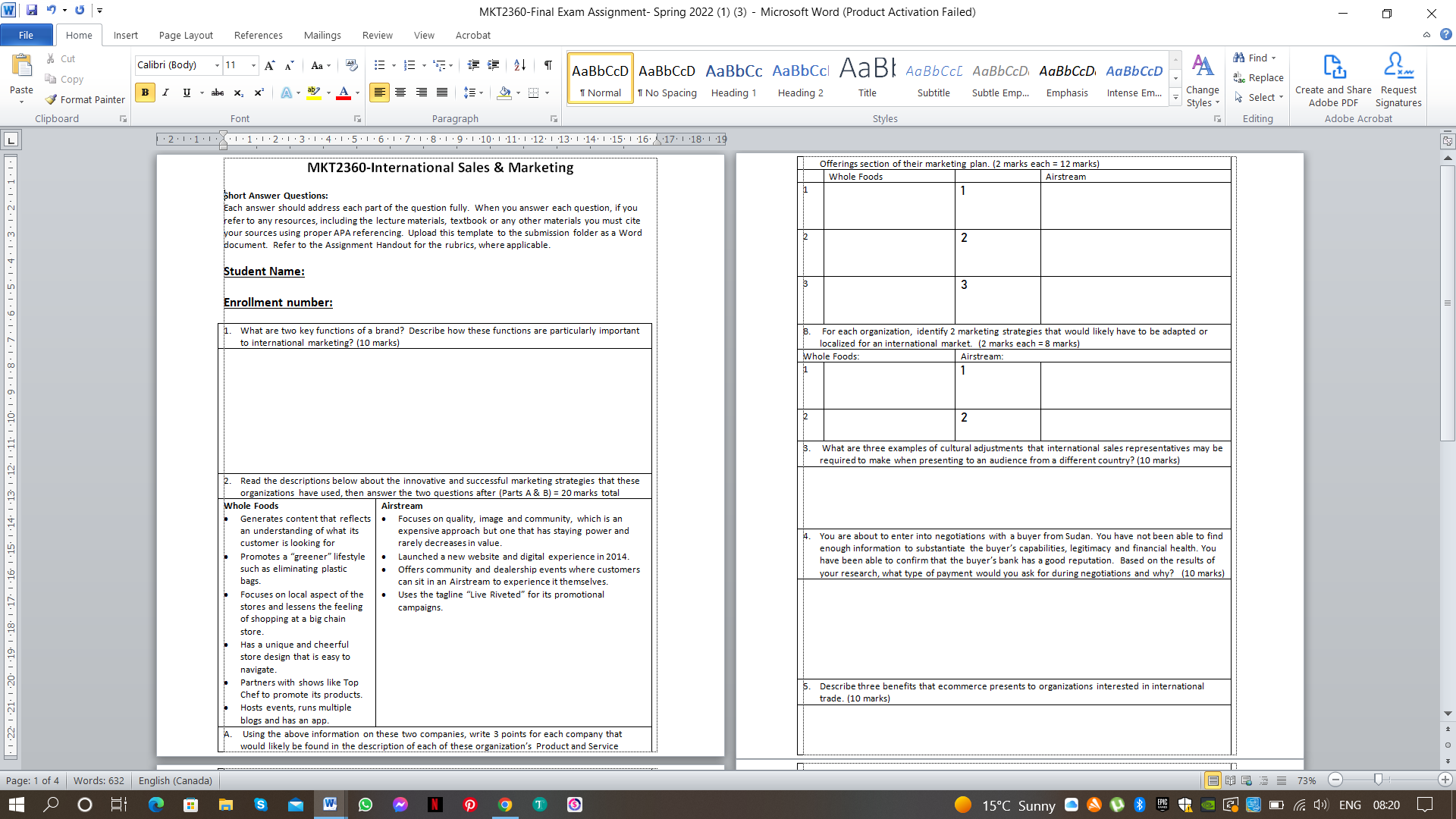Increase paragraph indent
The image size is (1456, 819).
[493, 65]
